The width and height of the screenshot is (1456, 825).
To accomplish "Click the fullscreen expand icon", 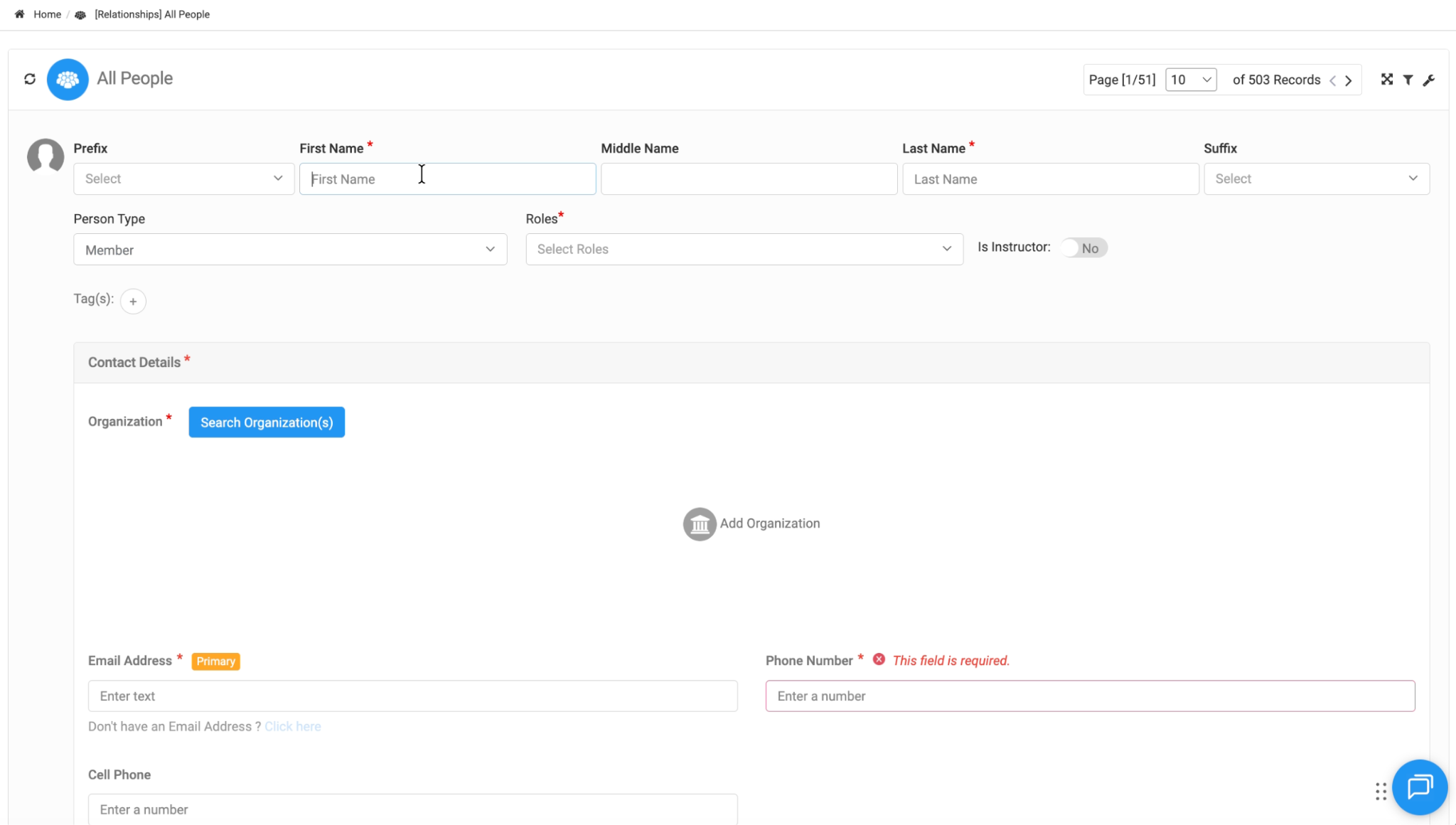I will tap(1386, 80).
